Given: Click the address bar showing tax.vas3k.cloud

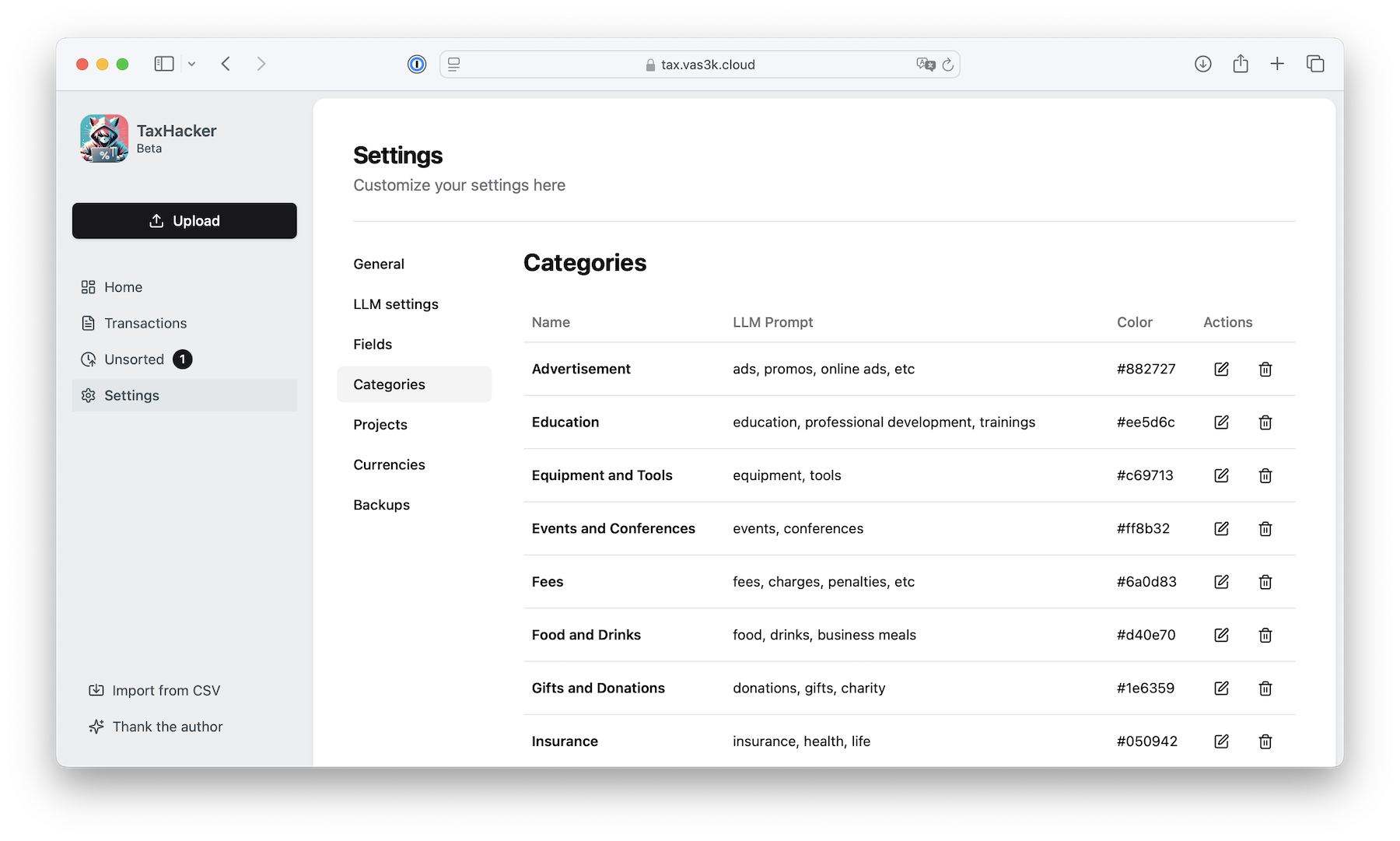Looking at the screenshot, I should click(x=700, y=65).
